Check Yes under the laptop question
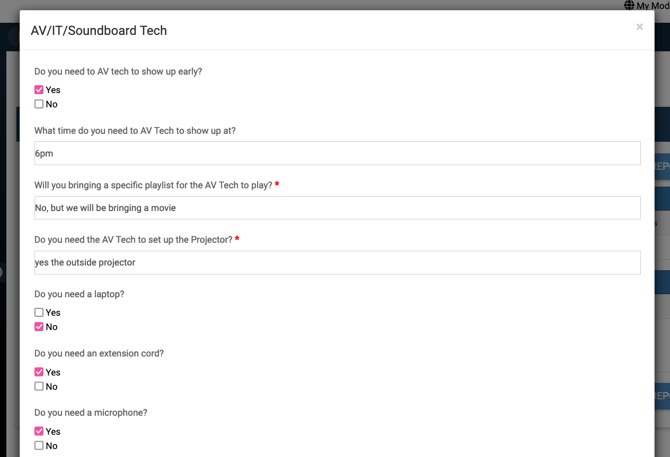Image resolution: width=670 pixels, height=457 pixels. pos(39,313)
